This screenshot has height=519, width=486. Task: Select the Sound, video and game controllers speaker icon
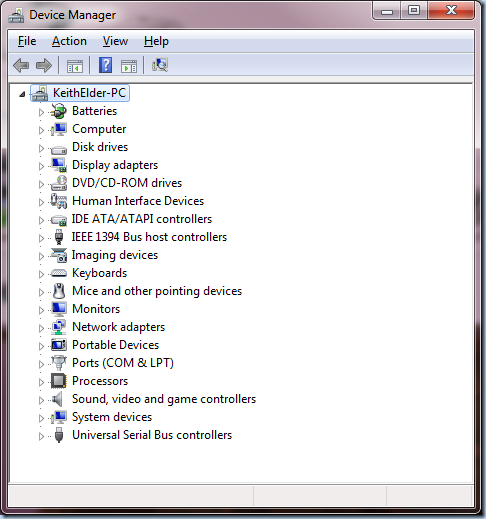coord(57,399)
